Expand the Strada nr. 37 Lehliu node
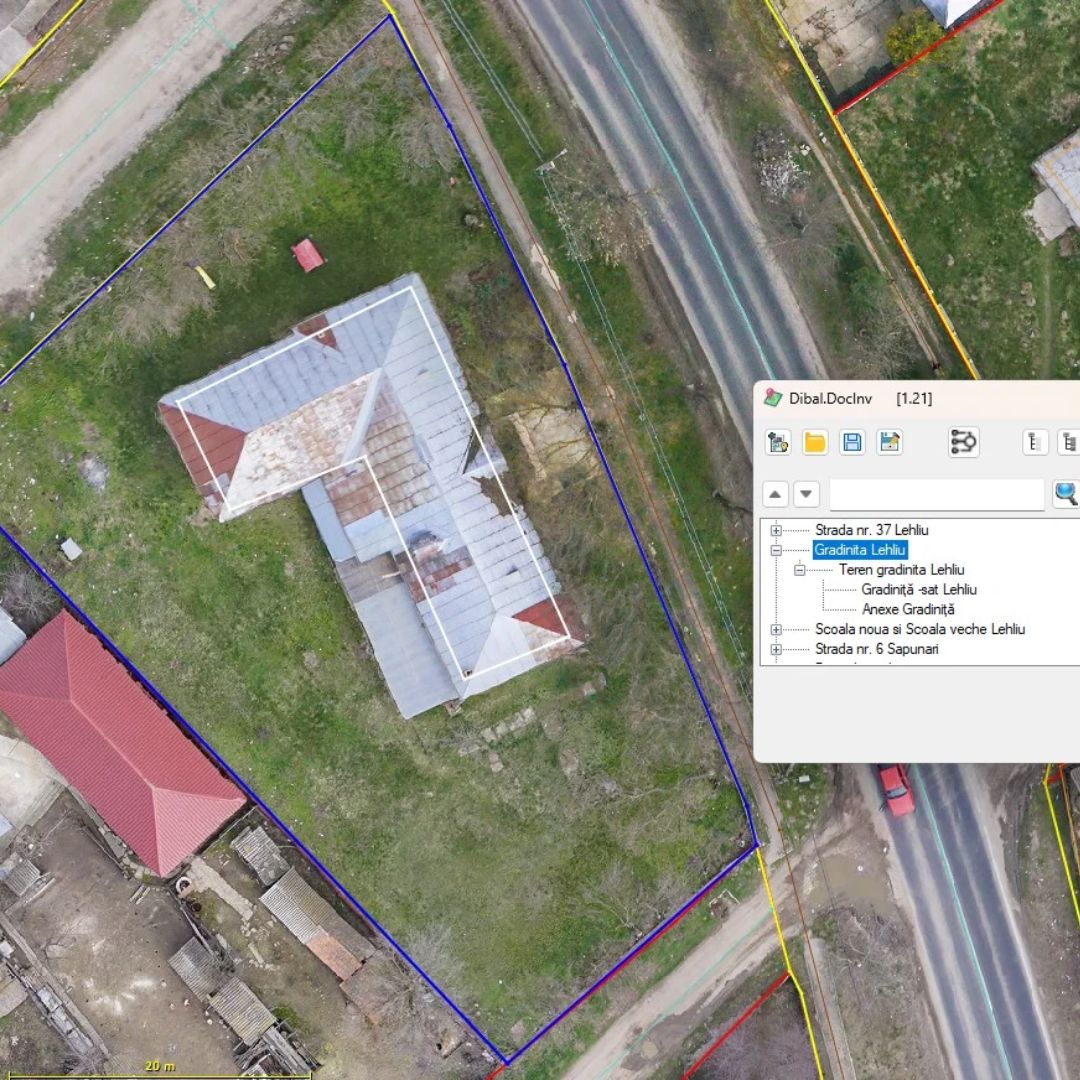 tap(776, 530)
